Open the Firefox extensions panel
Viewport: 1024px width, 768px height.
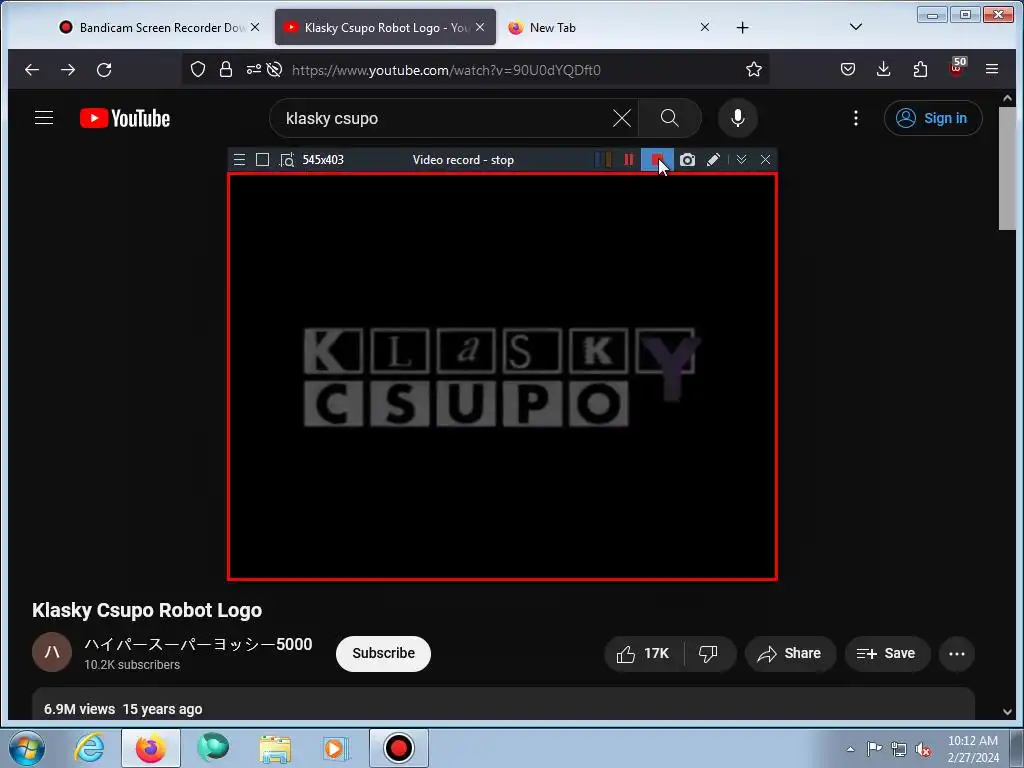pyautogui.click(x=920, y=70)
